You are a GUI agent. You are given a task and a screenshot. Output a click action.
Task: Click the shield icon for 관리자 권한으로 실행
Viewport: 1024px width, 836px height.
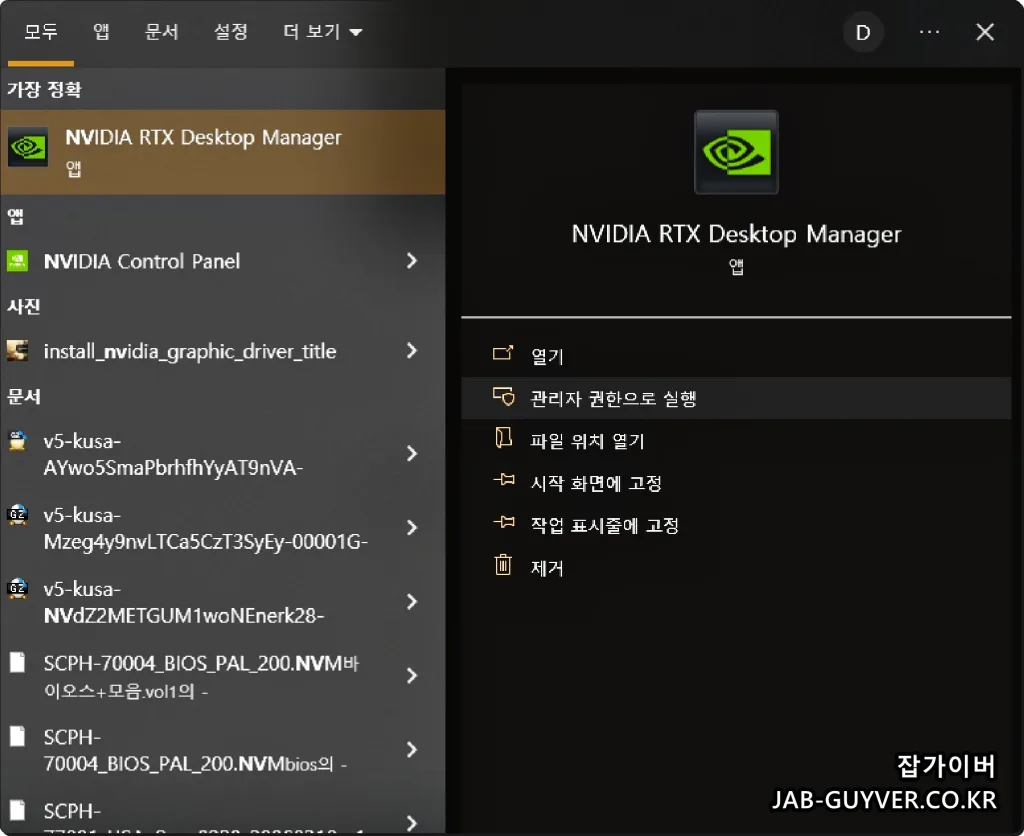tap(504, 396)
